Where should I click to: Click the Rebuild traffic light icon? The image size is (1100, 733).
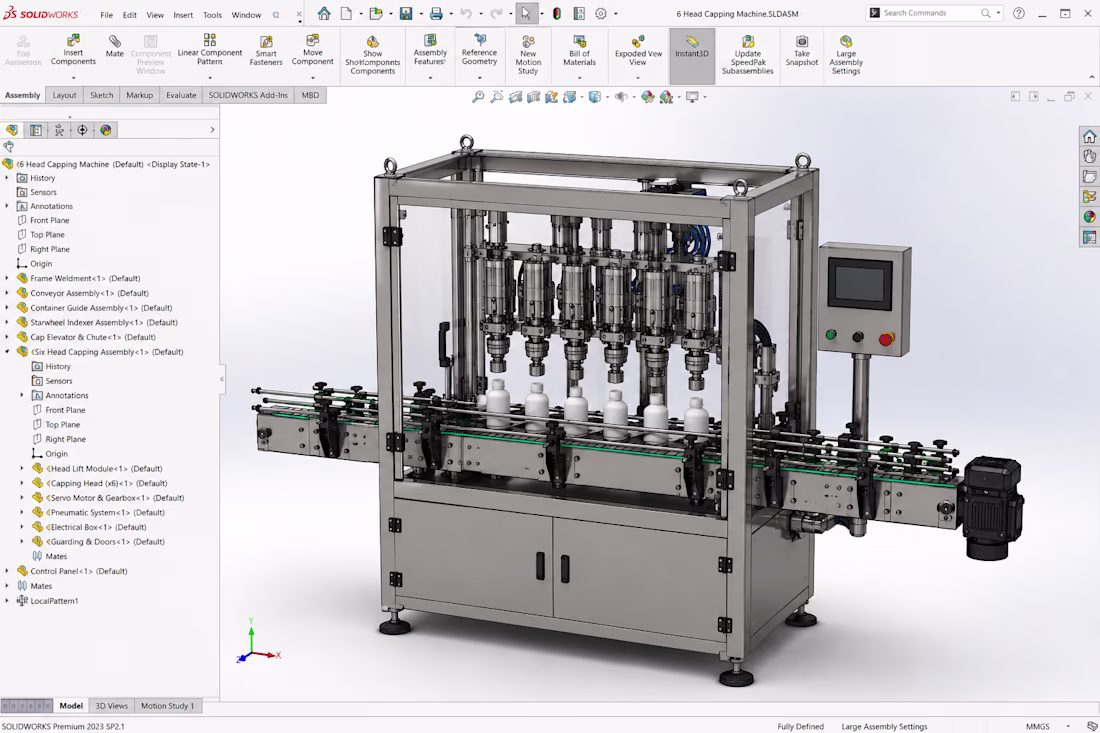click(x=557, y=13)
